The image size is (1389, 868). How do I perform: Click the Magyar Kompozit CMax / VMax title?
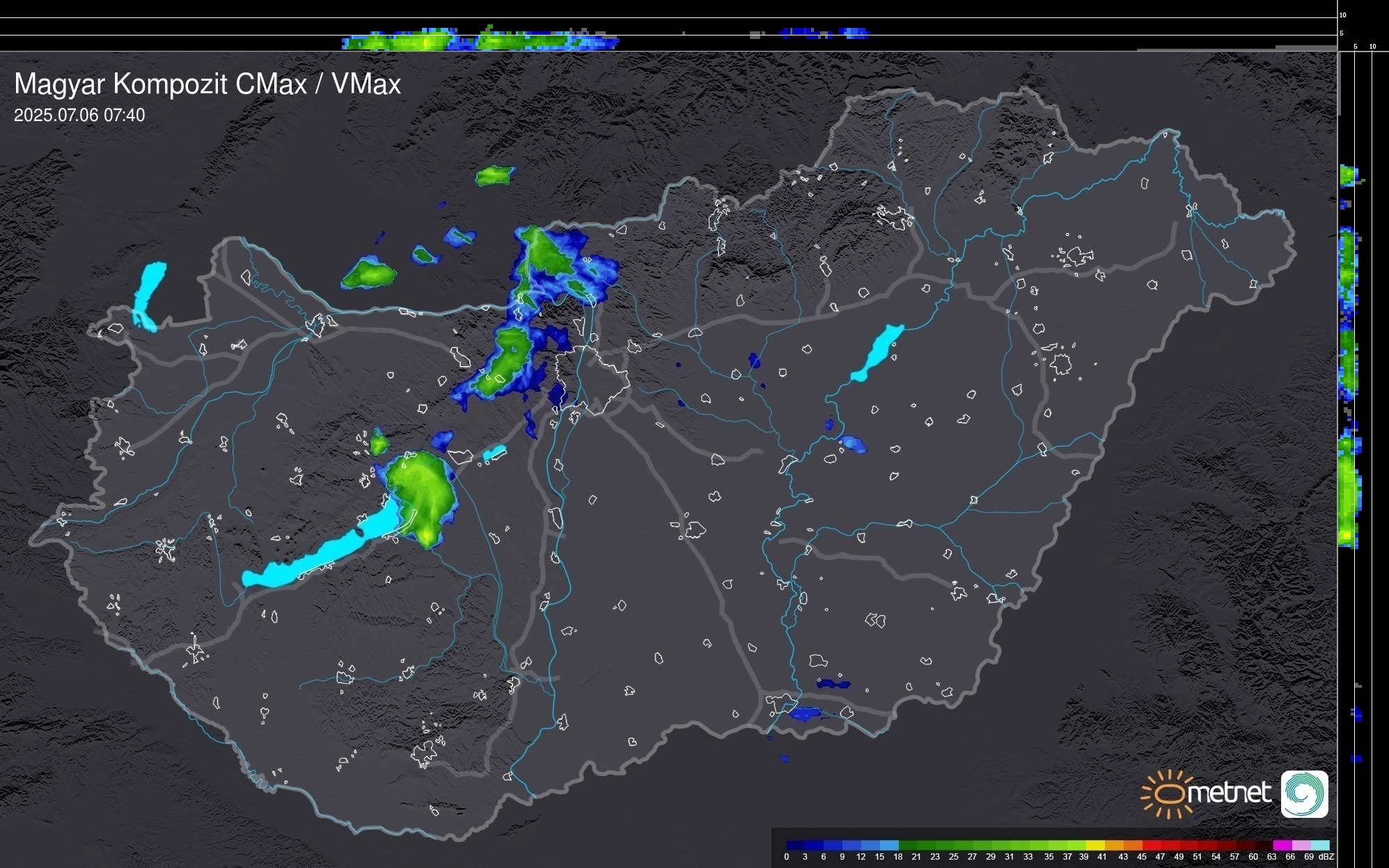[x=207, y=84]
